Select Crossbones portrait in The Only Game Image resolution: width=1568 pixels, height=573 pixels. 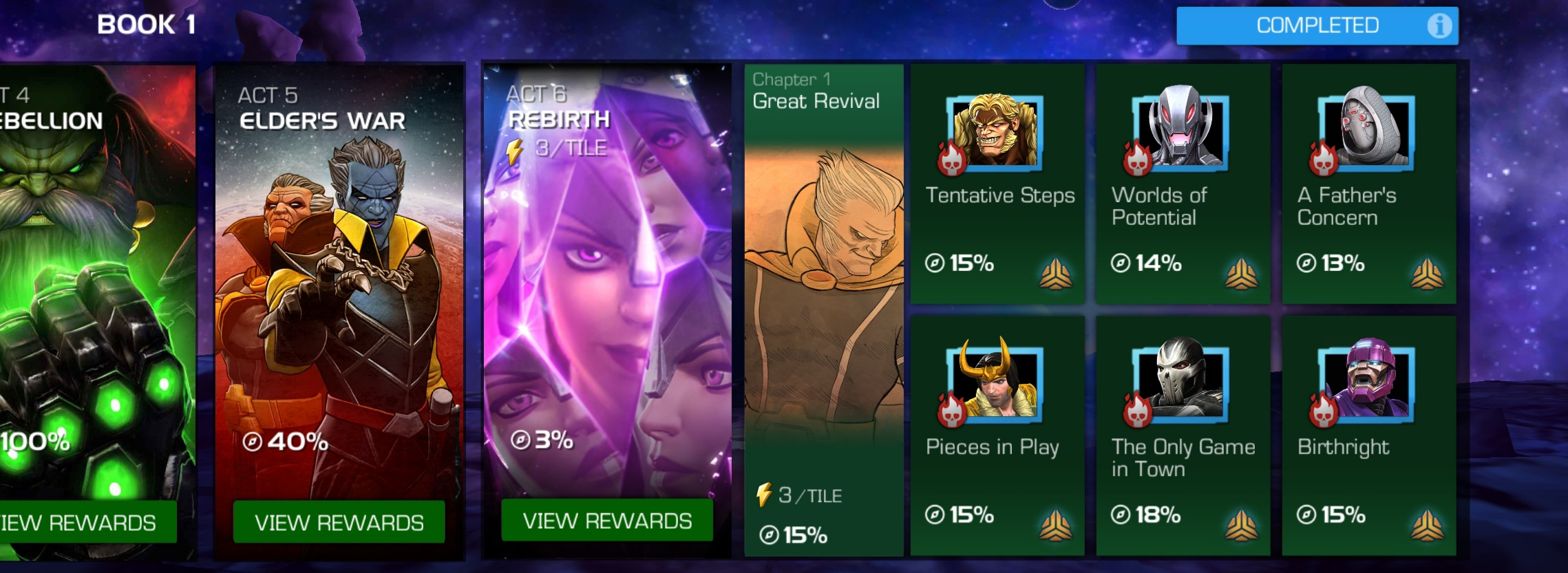click(1181, 380)
